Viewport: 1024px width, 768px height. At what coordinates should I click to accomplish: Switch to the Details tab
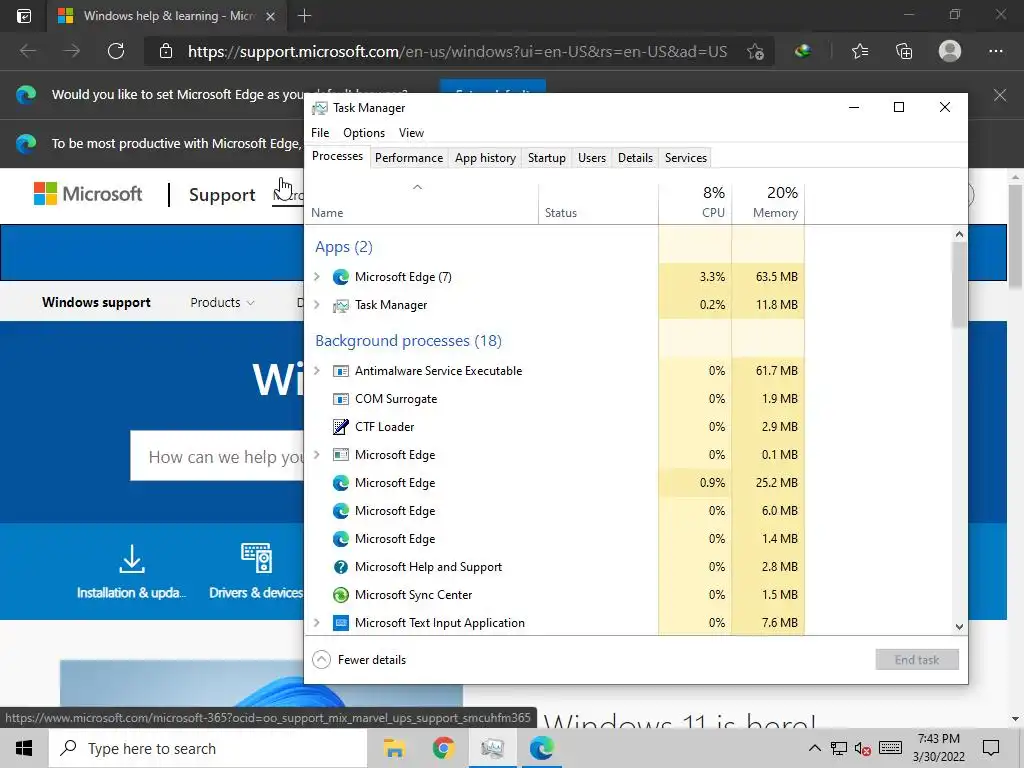tap(635, 158)
